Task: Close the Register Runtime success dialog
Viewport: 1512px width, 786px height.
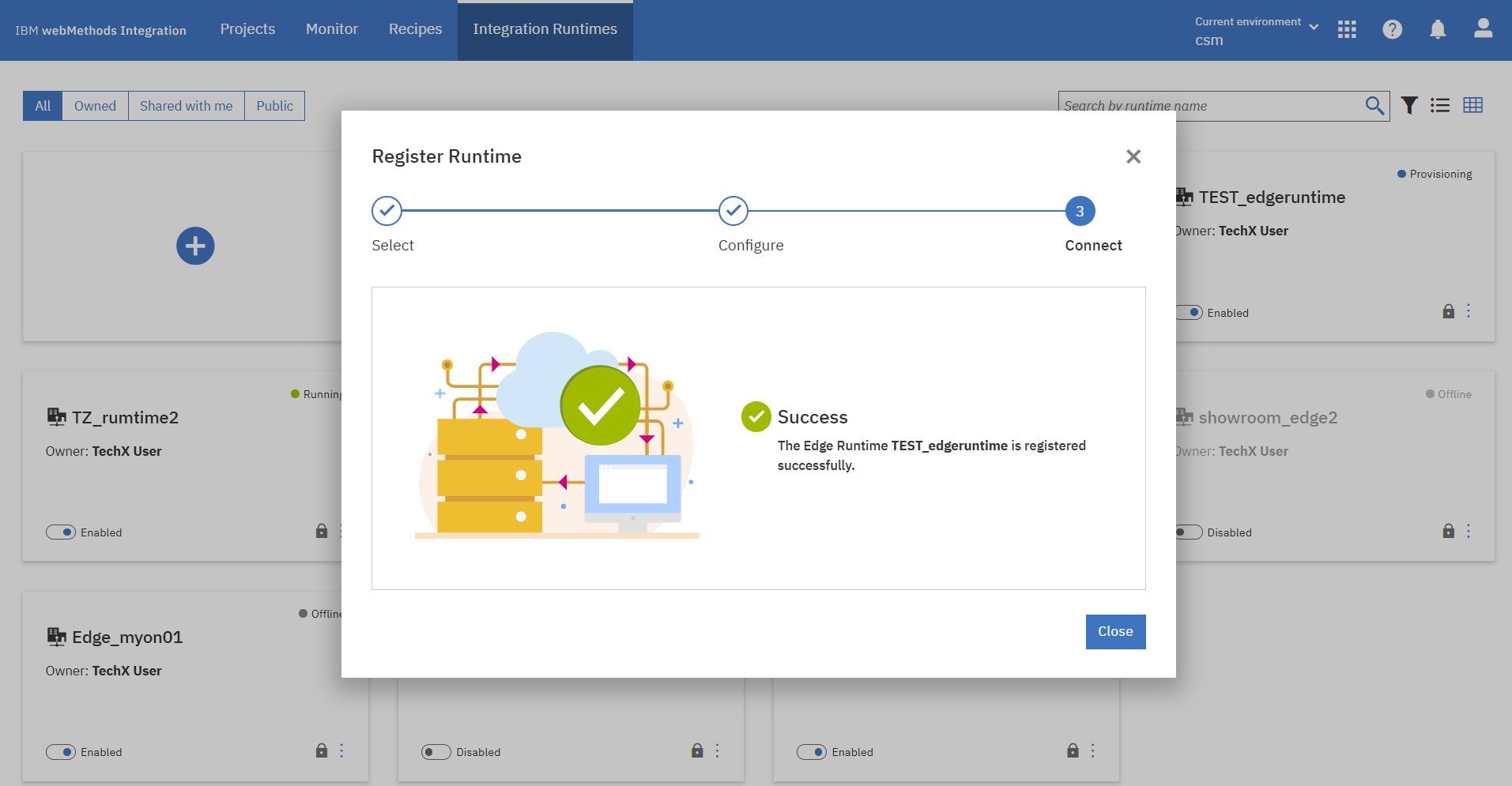Action: [x=1115, y=631]
